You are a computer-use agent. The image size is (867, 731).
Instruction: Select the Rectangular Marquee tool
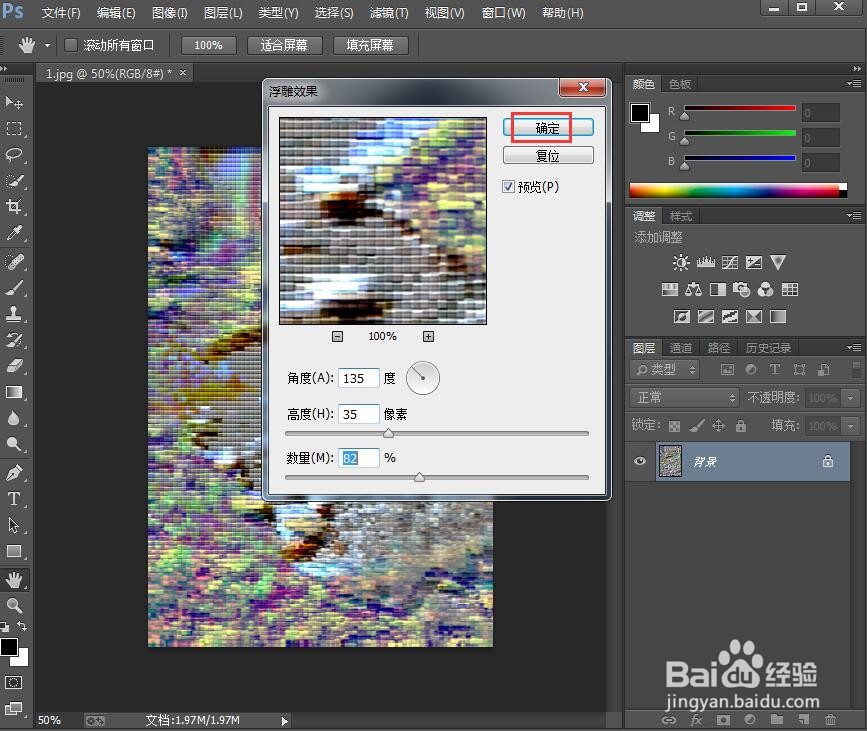(x=14, y=128)
